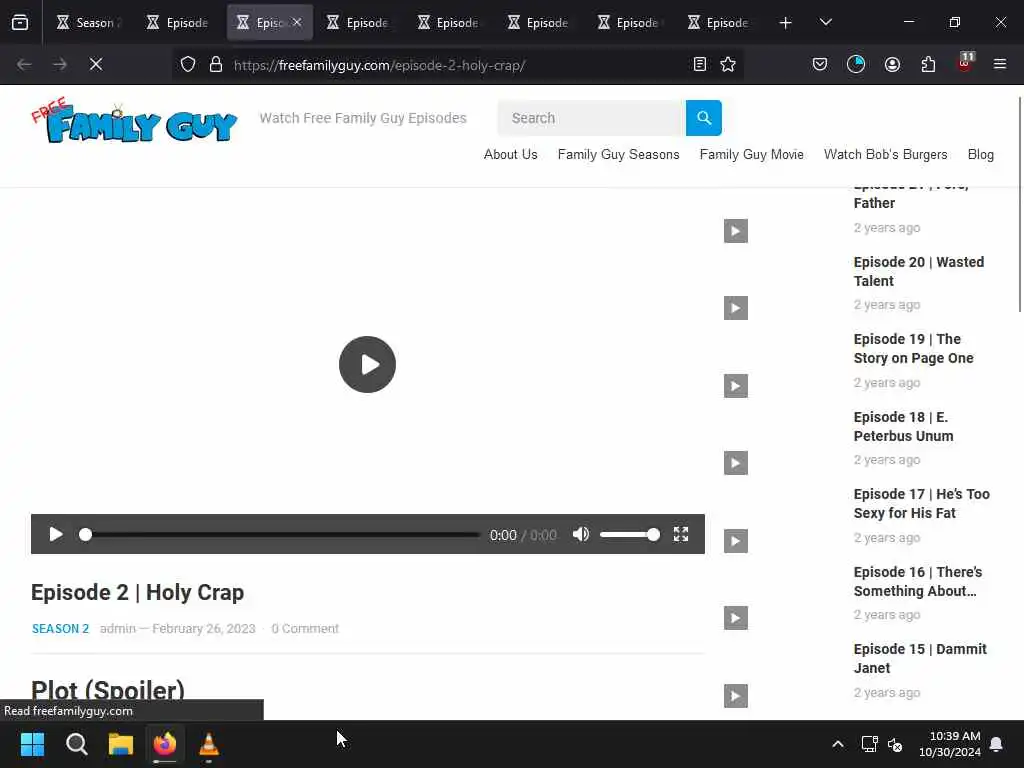Open the About Us menu item

[511, 155]
